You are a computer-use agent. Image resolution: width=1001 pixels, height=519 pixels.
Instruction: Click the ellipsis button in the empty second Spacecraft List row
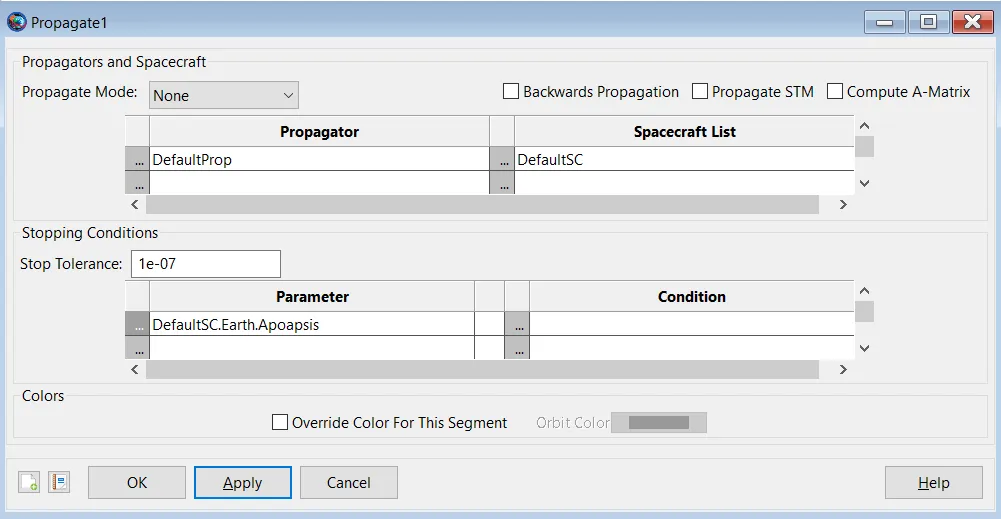click(502, 184)
